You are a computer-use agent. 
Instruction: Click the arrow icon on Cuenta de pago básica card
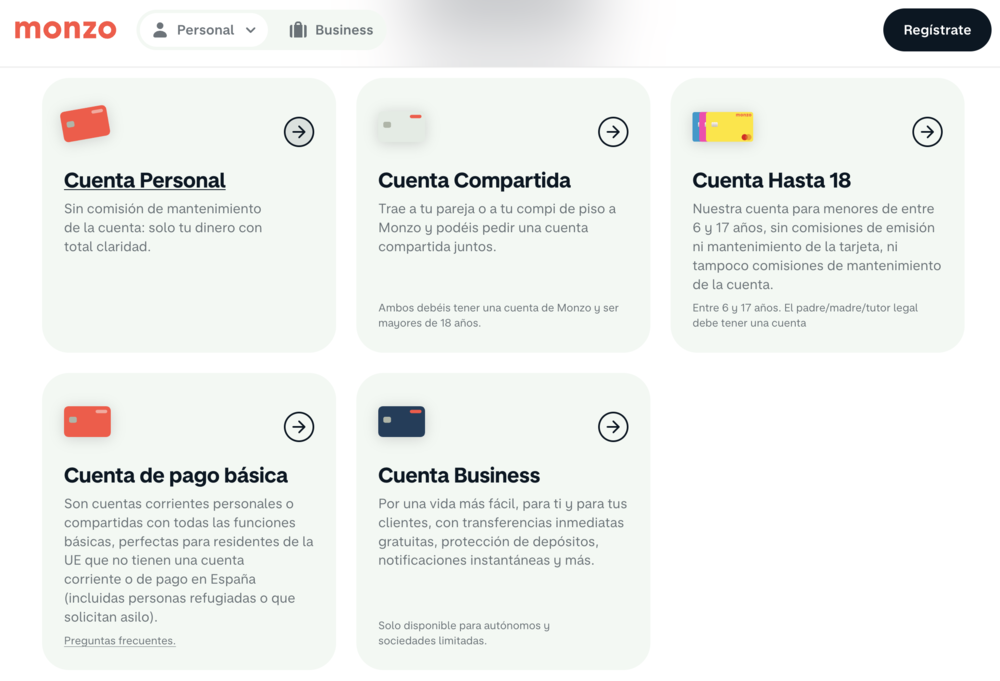tap(299, 427)
